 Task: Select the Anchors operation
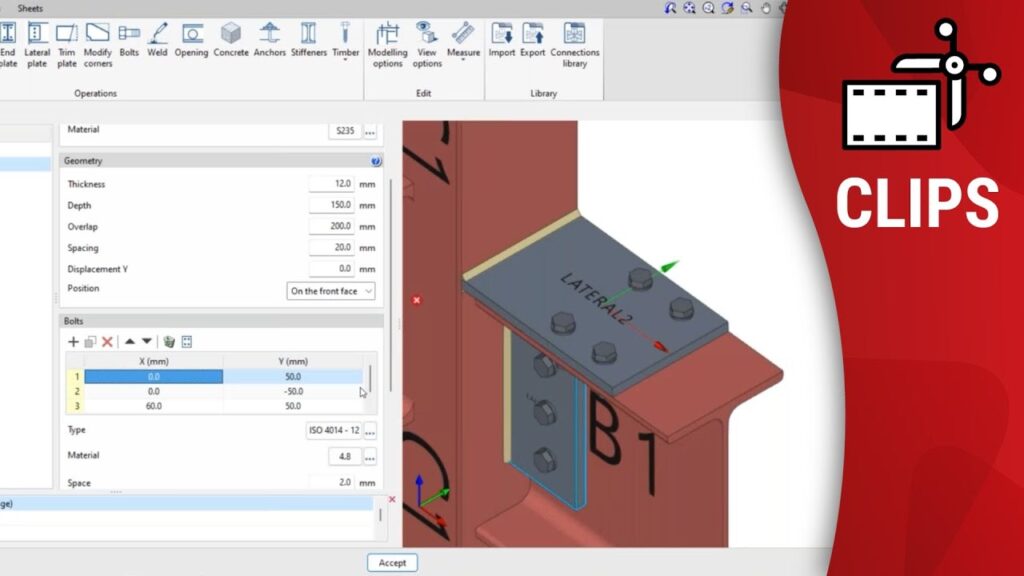pyautogui.click(x=270, y=39)
